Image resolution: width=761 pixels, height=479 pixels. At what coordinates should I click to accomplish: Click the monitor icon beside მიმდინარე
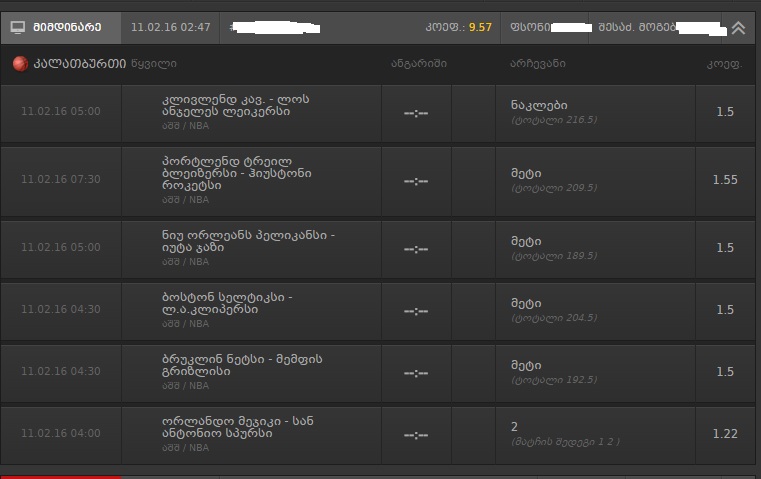pyautogui.click(x=18, y=28)
